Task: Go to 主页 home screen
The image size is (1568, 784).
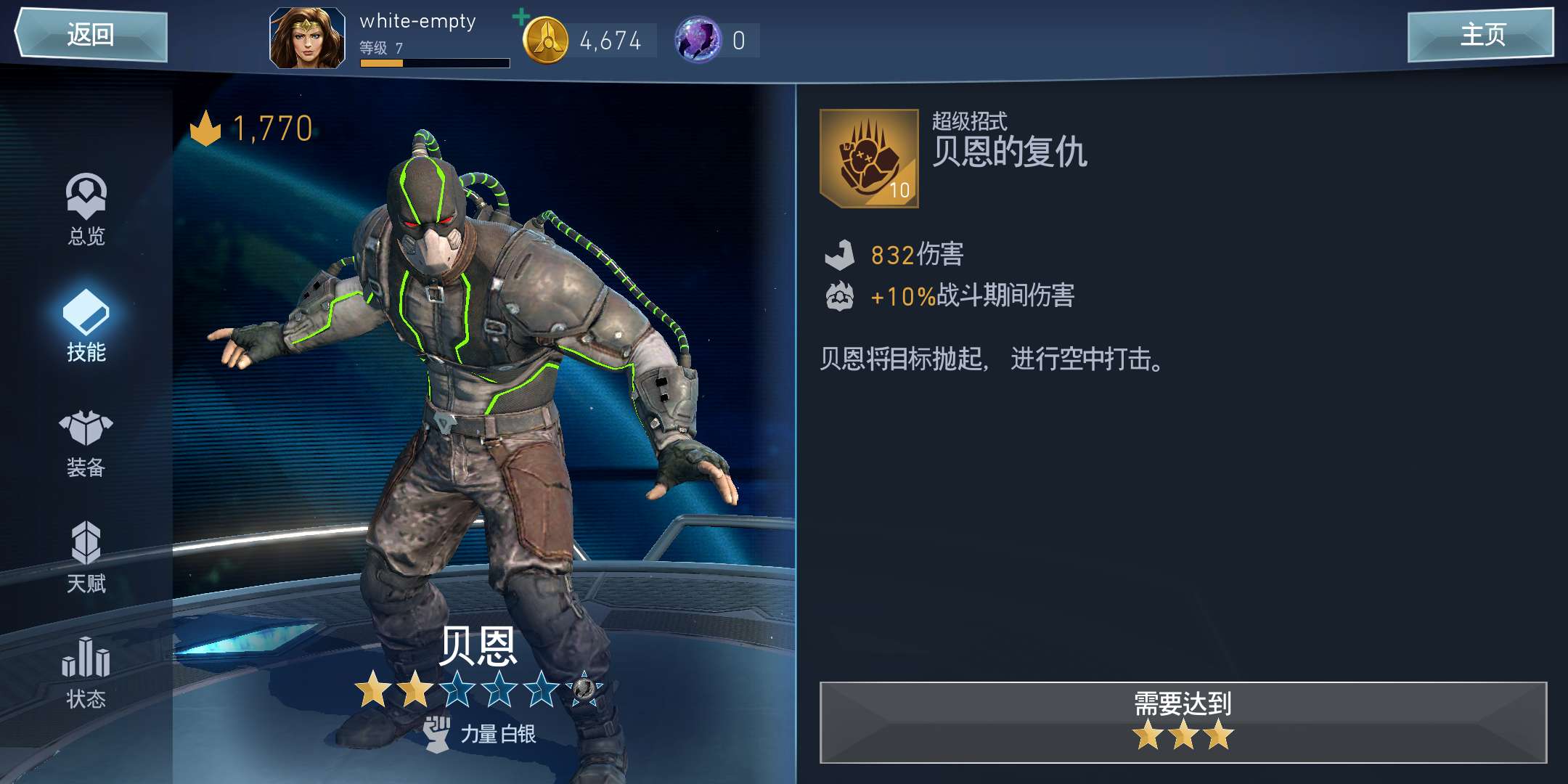Action: tap(1480, 34)
